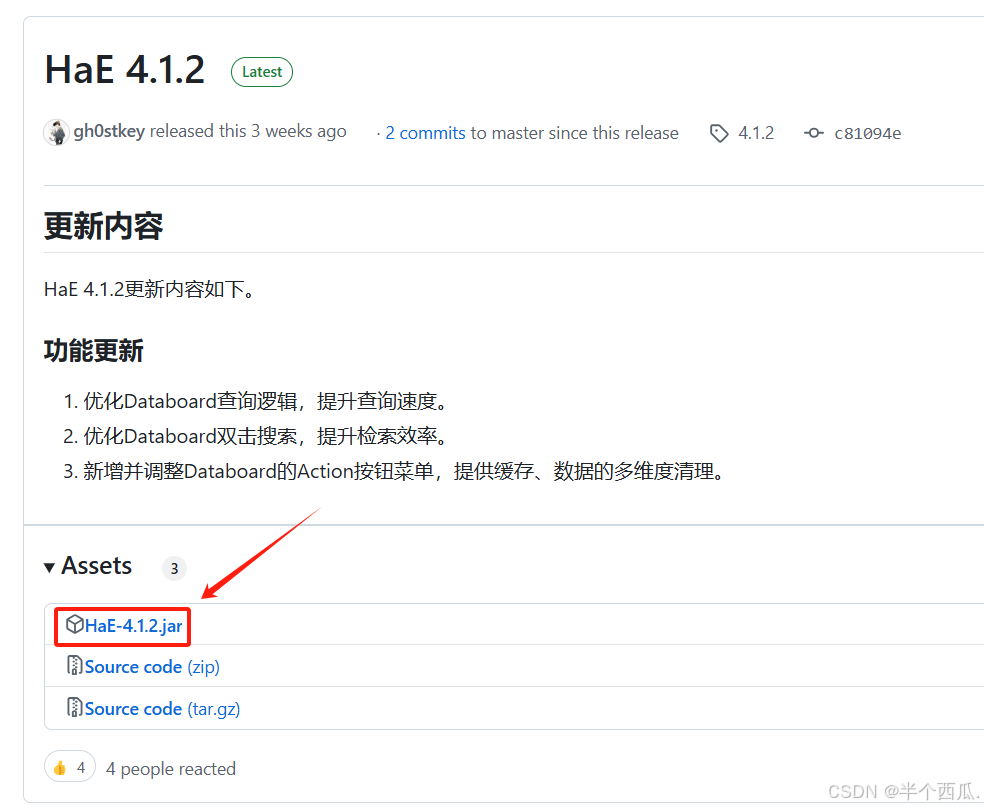This screenshot has height=809, width=984.
Task: Click the 功能更新 heading
Action: click(94, 350)
